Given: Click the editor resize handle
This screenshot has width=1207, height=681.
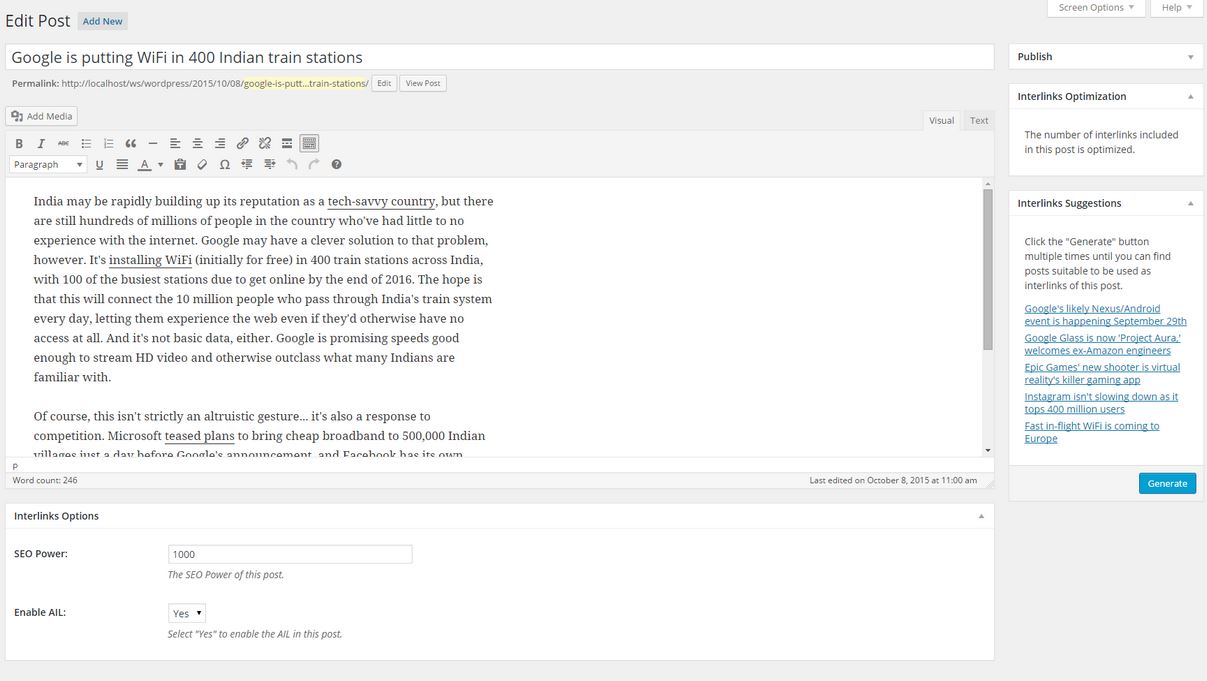Looking at the screenshot, I should 989,483.
